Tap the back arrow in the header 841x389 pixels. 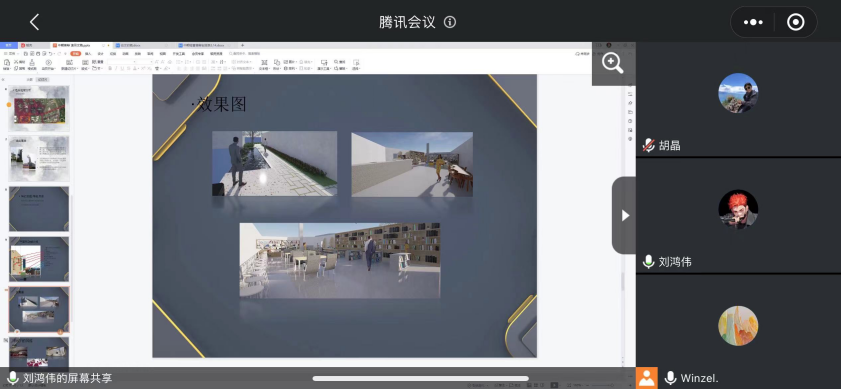[34, 22]
